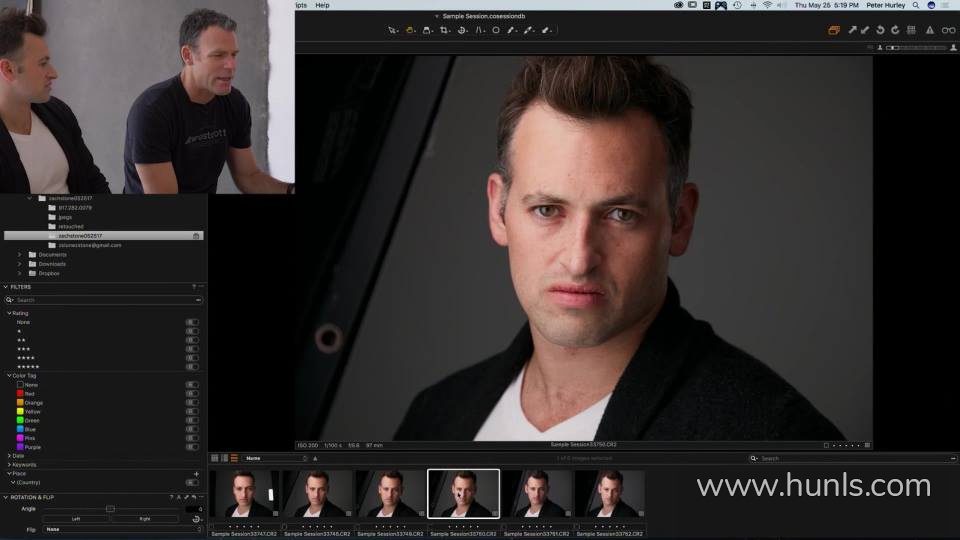The image size is (960, 540).
Task: Click the Right rotate button
Action: (x=145, y=519)
